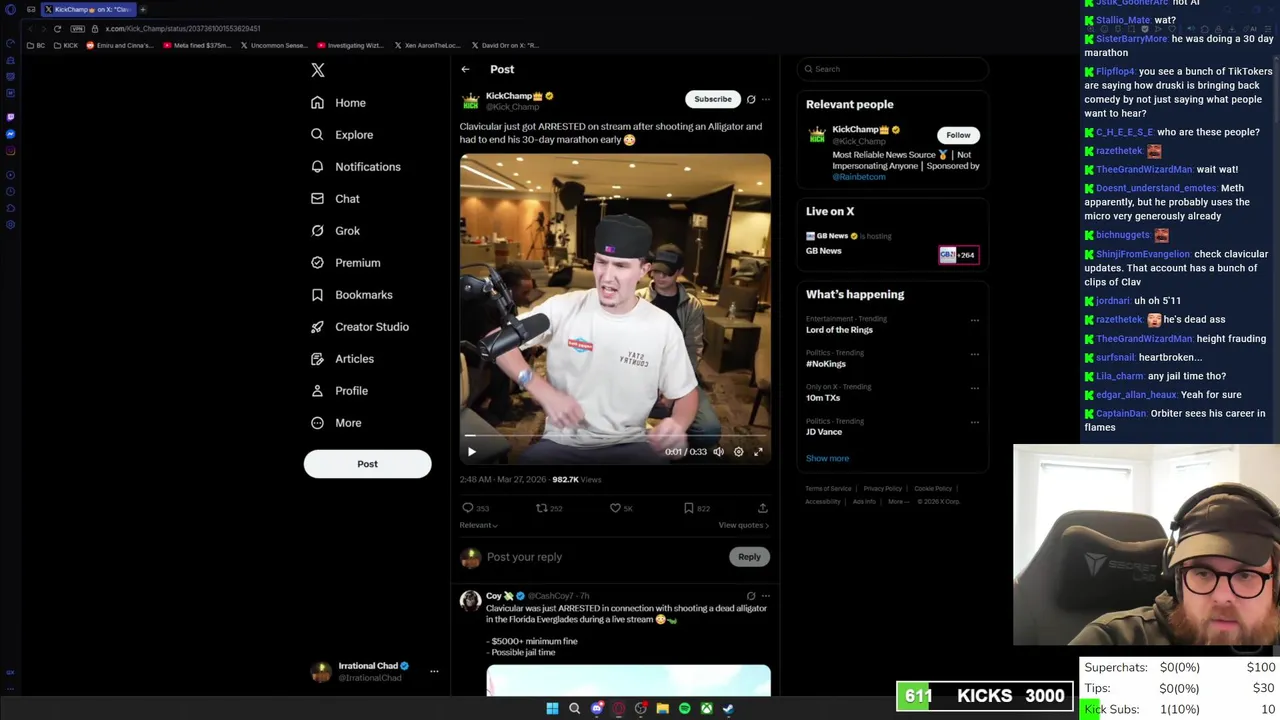
Task: Open options for 10m TXs trend
Action: [975, 388]
